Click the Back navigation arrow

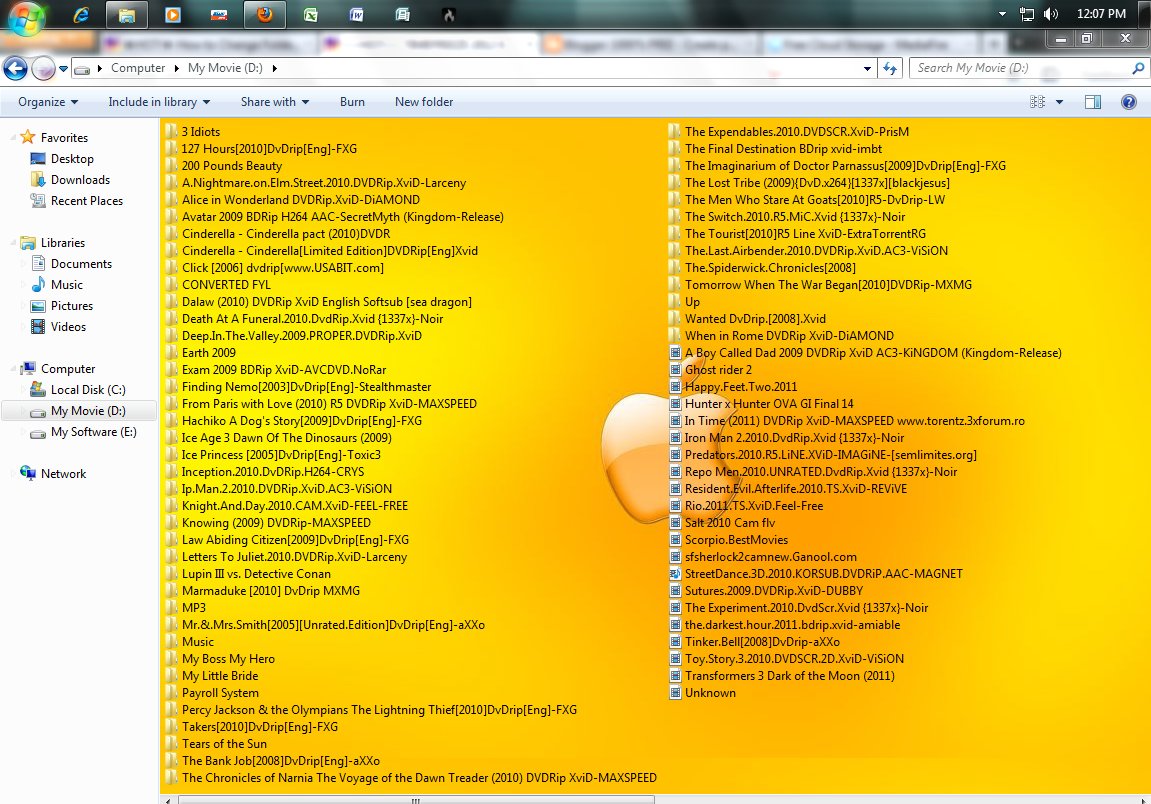pos(15,68)
